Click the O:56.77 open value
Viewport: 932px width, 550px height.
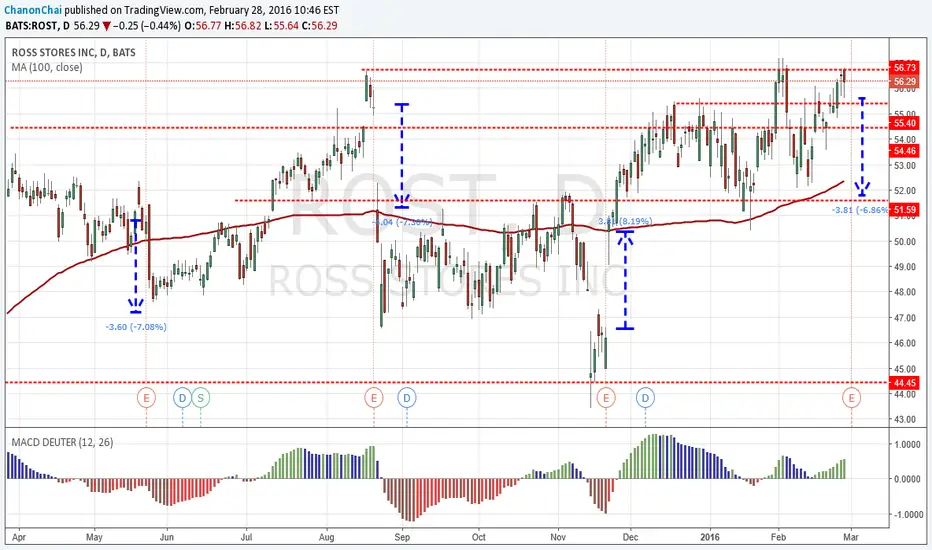[203, 26]
